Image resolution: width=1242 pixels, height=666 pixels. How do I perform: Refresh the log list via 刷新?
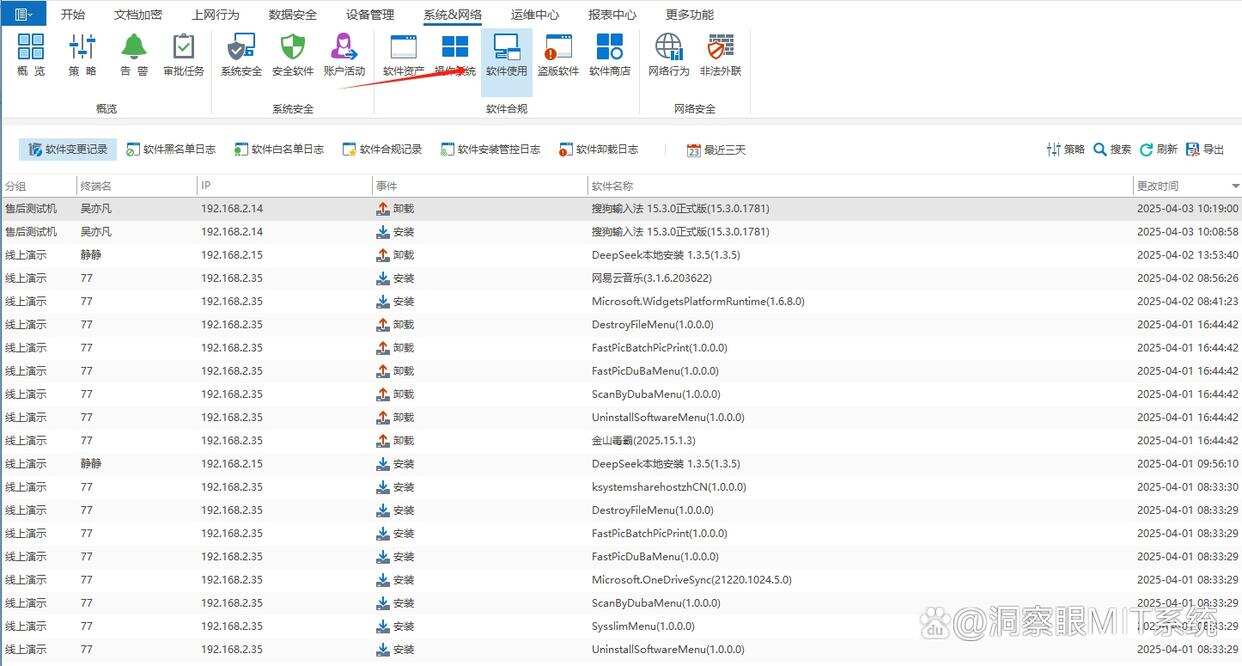pyautogui.click(x=1158, y=149)
